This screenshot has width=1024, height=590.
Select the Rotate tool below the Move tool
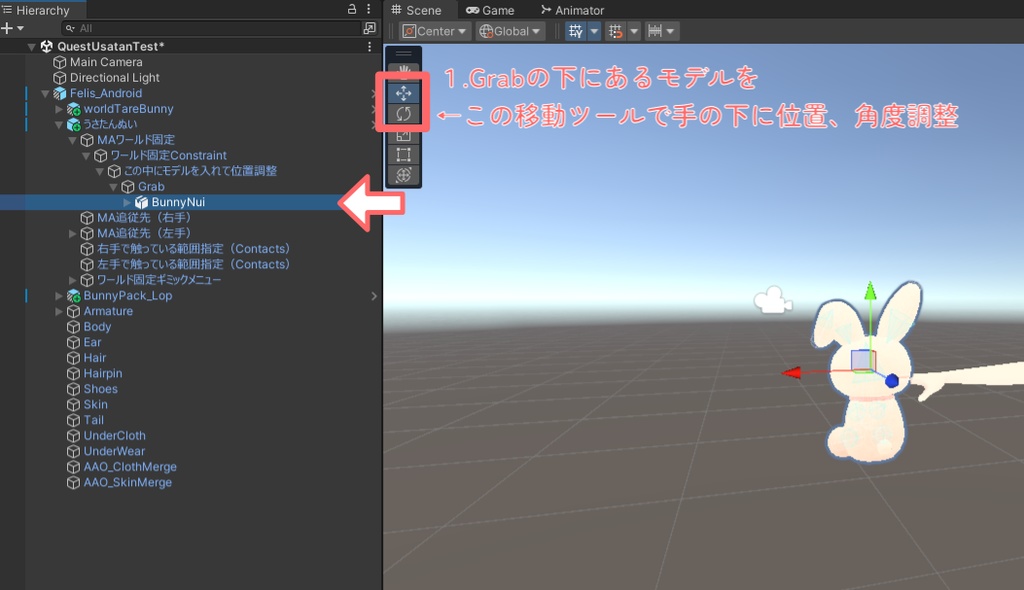[403, 111]
